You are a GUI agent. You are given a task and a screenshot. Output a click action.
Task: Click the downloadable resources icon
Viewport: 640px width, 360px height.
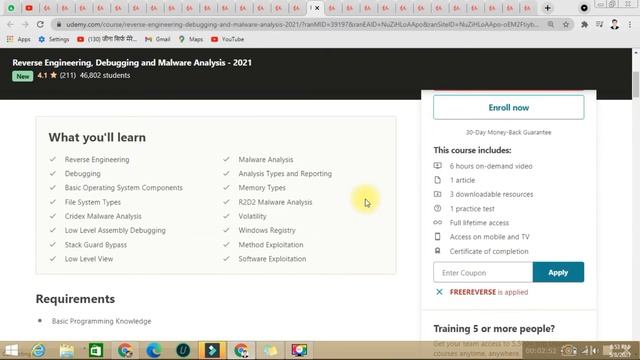point(438,194)
